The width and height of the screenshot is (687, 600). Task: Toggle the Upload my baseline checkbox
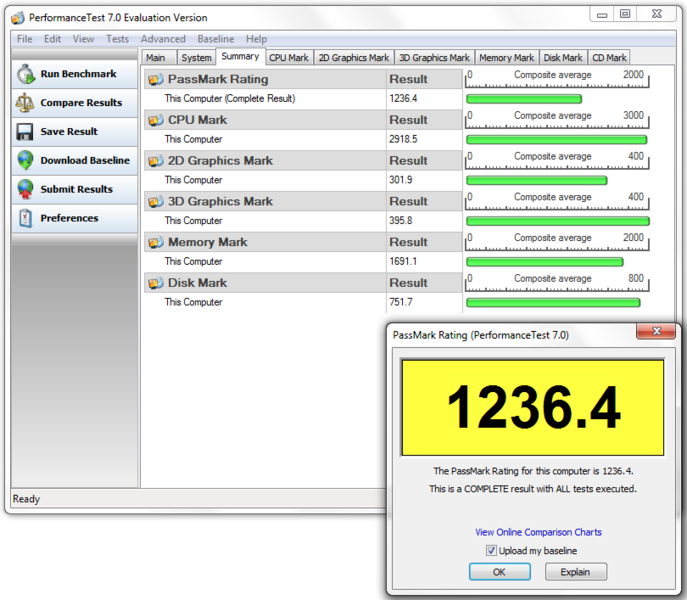[x=491, y=550]
